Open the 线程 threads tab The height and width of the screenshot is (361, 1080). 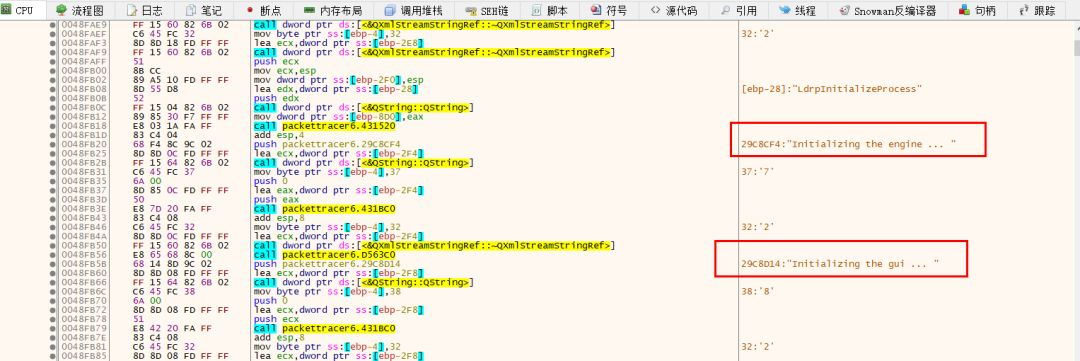pos(797,10)
